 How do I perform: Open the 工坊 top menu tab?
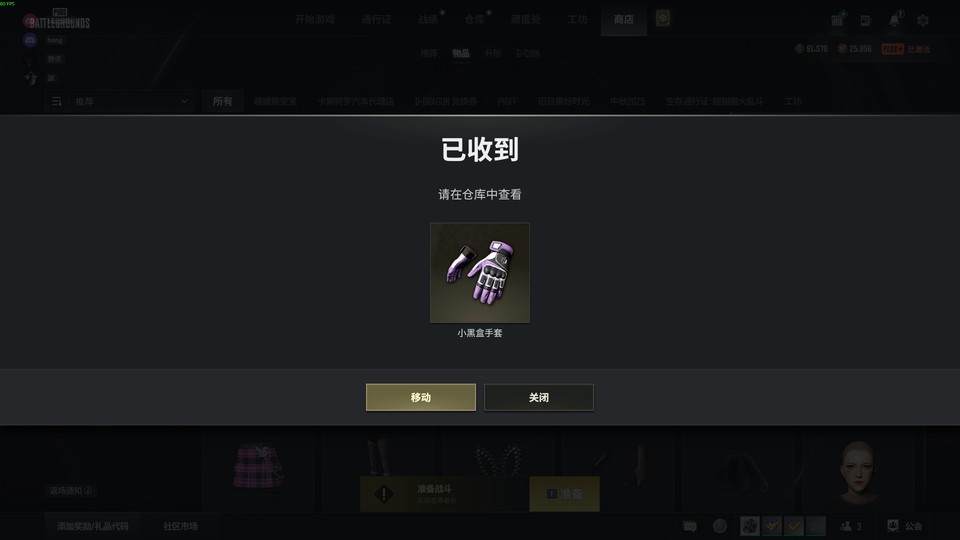pos(577,20)
